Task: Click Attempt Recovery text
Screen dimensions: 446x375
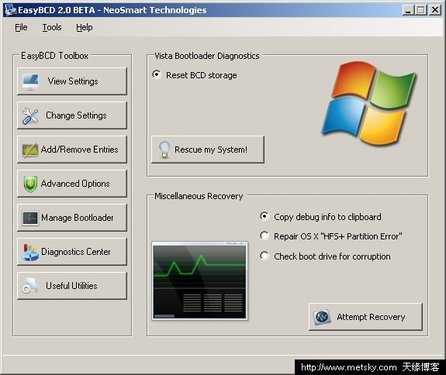Action: (371, 317)
